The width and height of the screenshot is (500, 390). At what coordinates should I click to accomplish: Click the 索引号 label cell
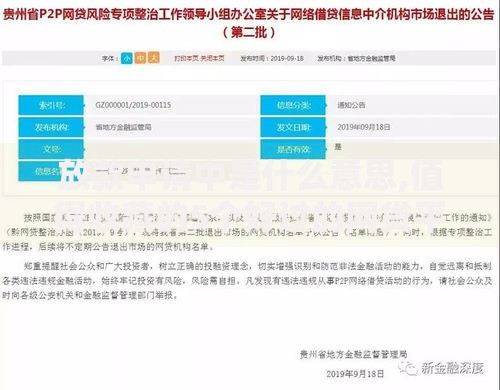click(51, 105)
